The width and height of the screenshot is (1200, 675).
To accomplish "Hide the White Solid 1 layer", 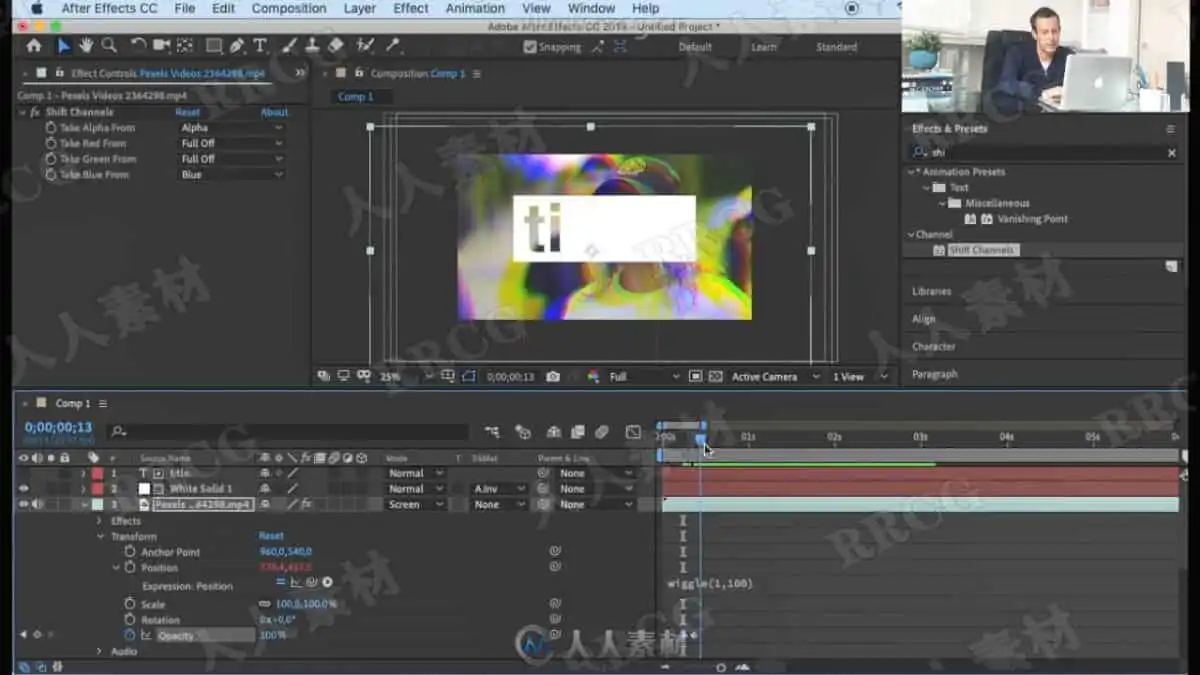I will [x=23, y=489].
